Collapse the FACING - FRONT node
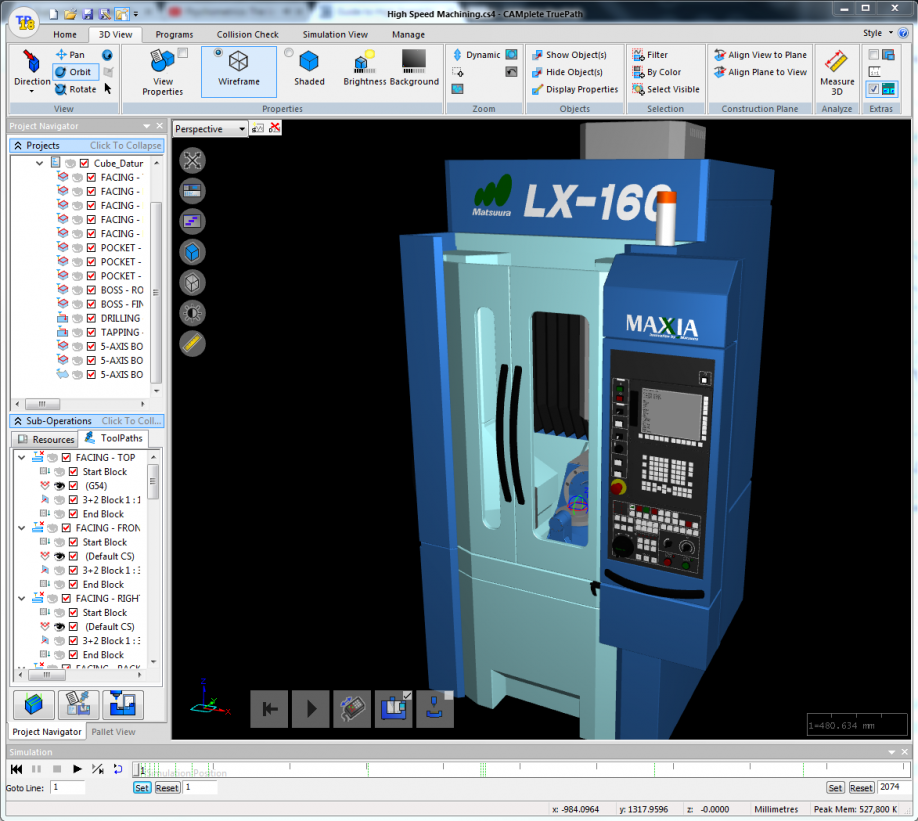This screenshot has height=821, width=918. (x=22, y=528)
